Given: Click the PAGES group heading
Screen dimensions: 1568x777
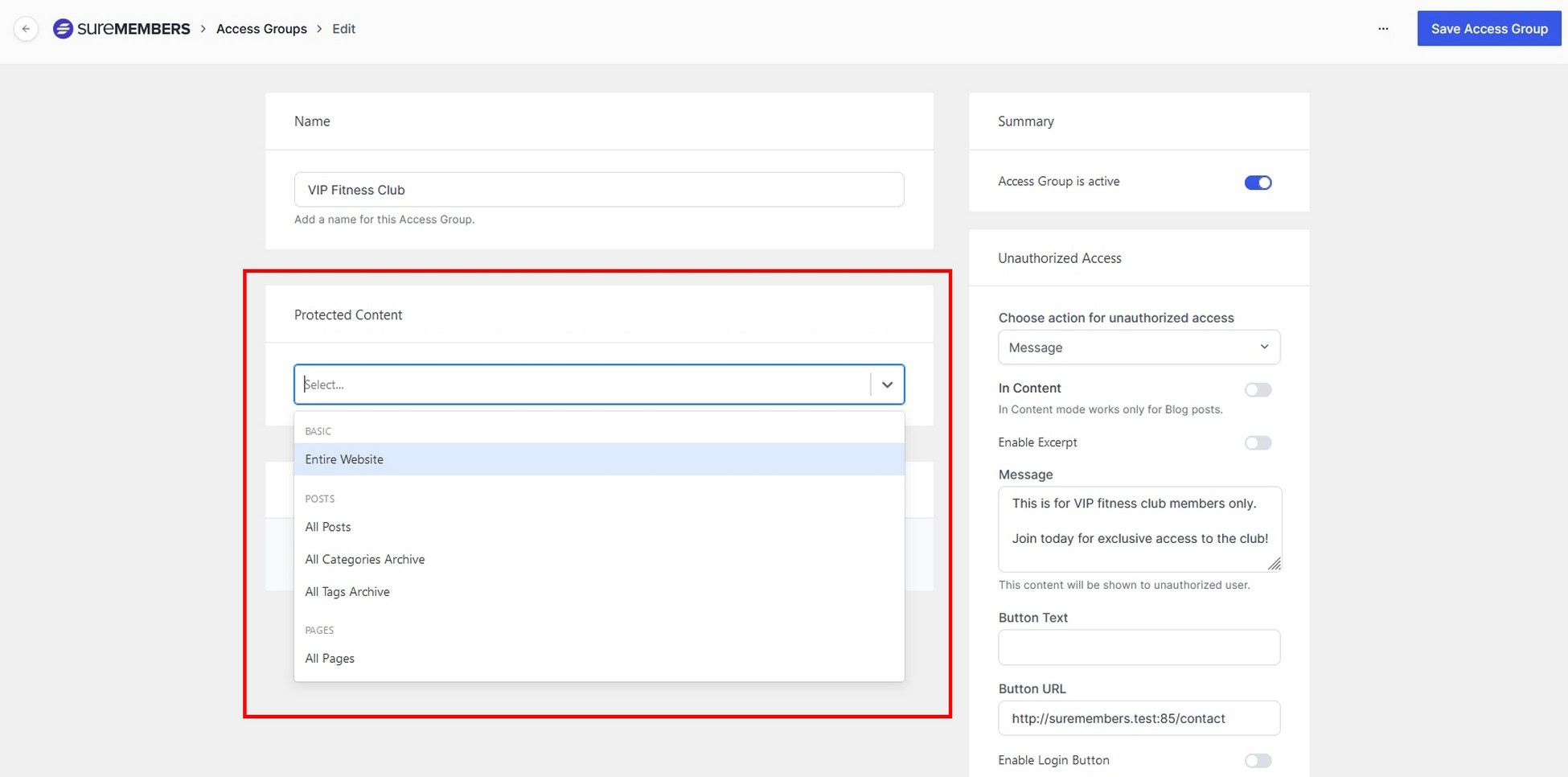Looking at the screenshot, I should pos(319,630).
